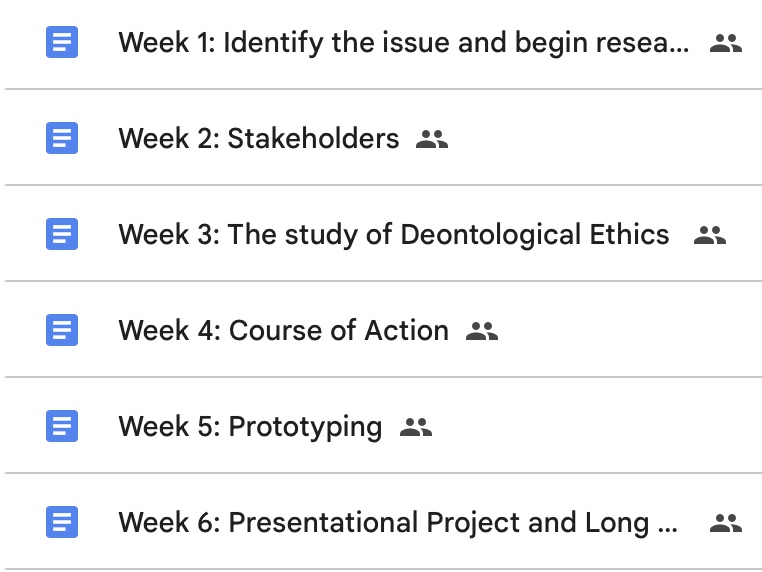Click the shared people icon after Deontological Ethics
This screenshot has height=572, width=762.
tap(709, 235)
